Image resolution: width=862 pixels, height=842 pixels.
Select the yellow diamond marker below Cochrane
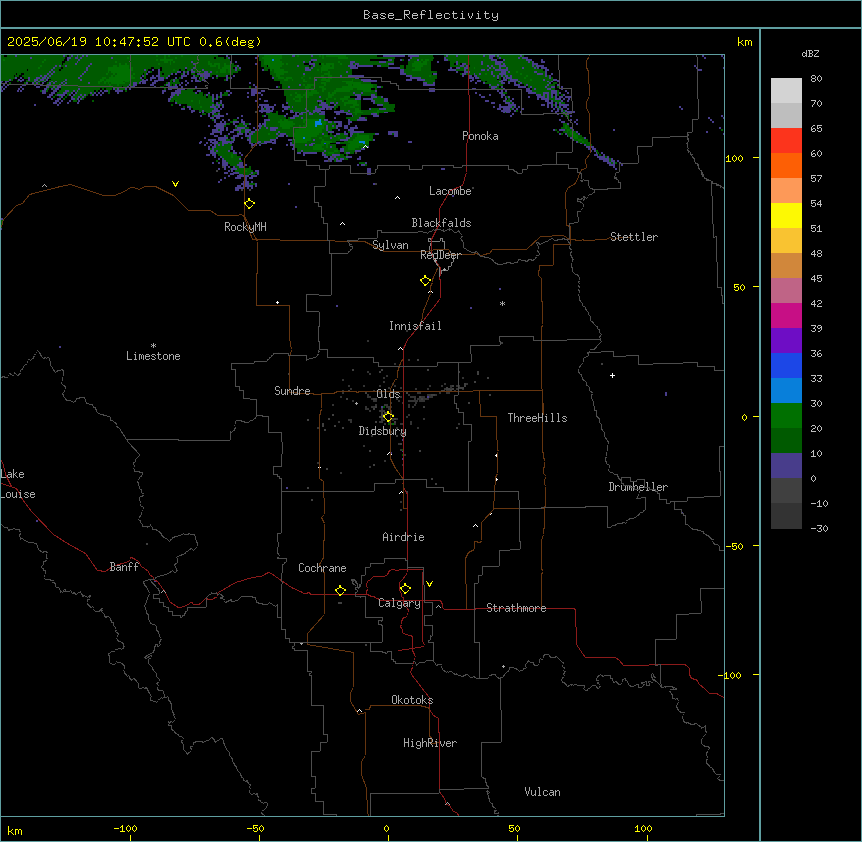[x=340, y=590]
